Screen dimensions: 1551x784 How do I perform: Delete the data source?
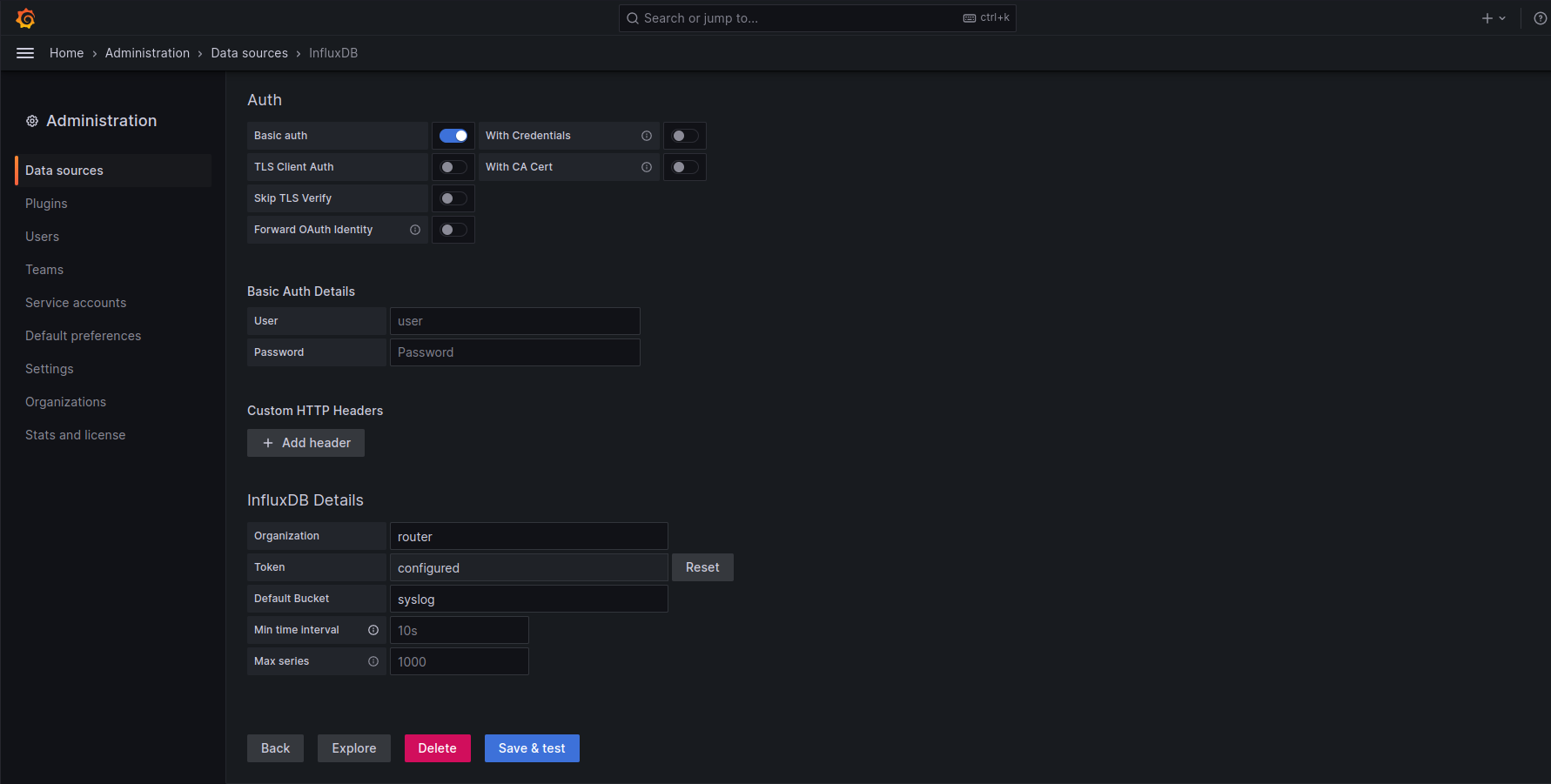pyautogui.click(x=438, y=748)
